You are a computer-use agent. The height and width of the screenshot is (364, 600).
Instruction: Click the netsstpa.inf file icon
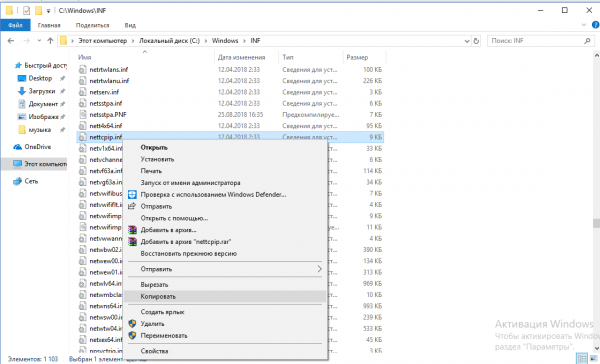[83, 103]
